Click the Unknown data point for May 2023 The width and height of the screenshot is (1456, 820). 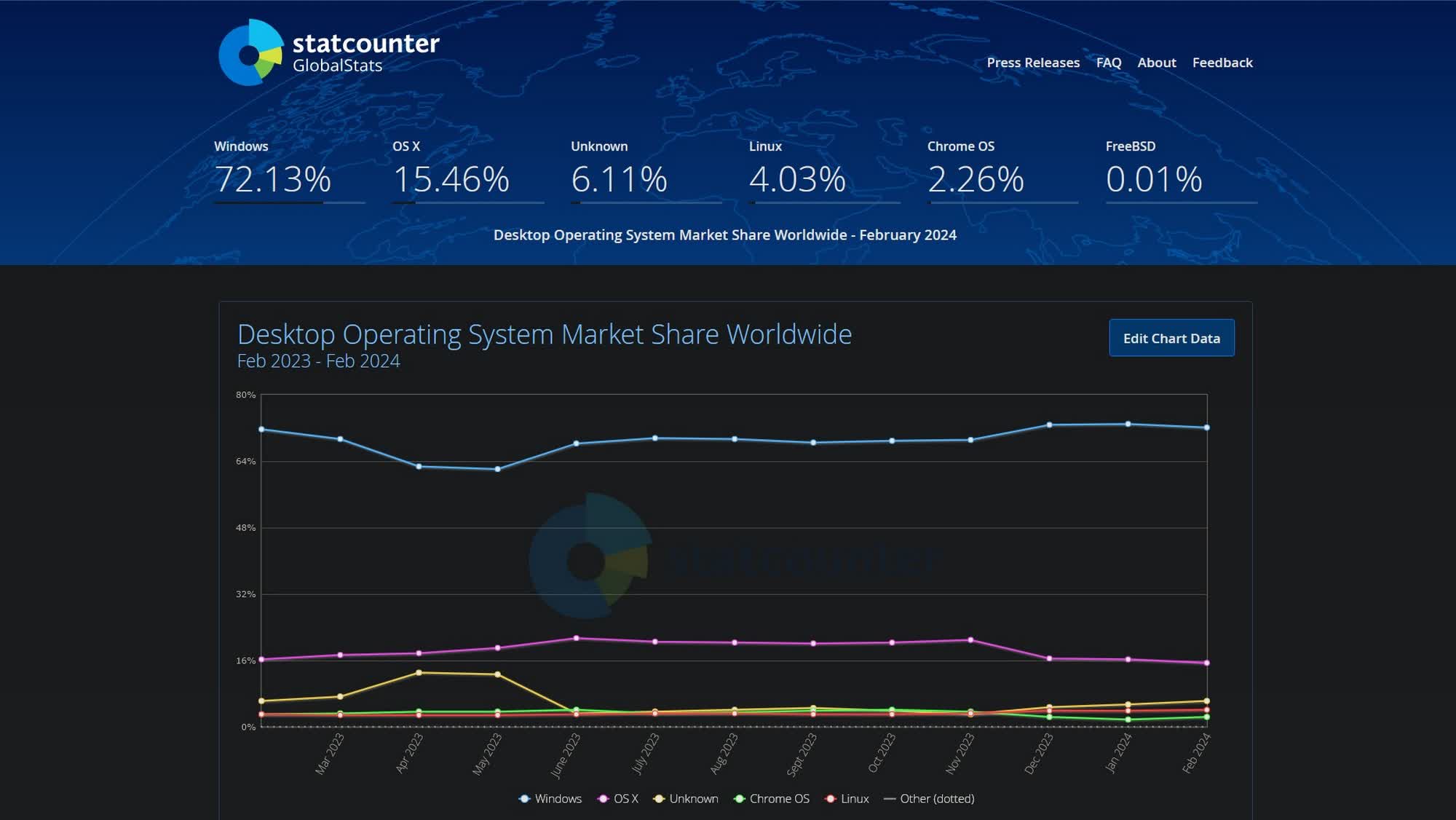point(498,674)
